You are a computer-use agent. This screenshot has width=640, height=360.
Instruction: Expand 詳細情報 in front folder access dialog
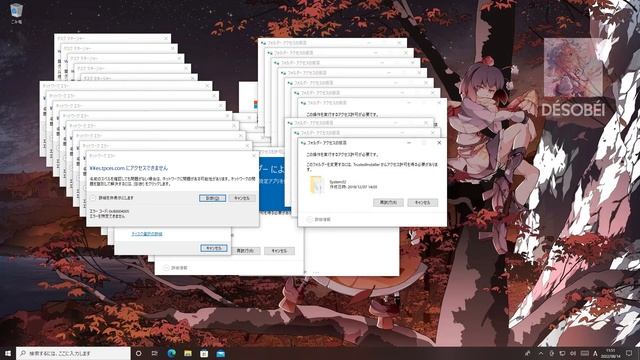(319, 220)
